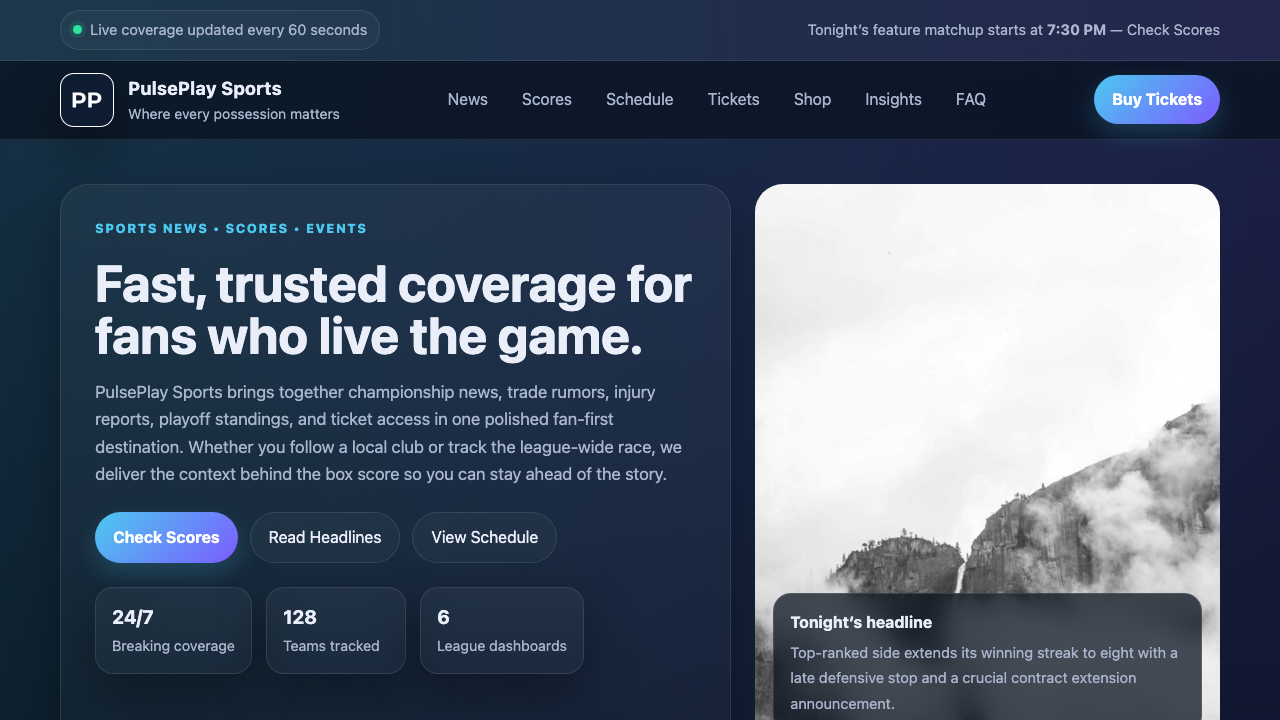The image size is (1280, 720).
Task: Click the "Sports News • Scores • Events" label
Action: click(x=231, y=229)
